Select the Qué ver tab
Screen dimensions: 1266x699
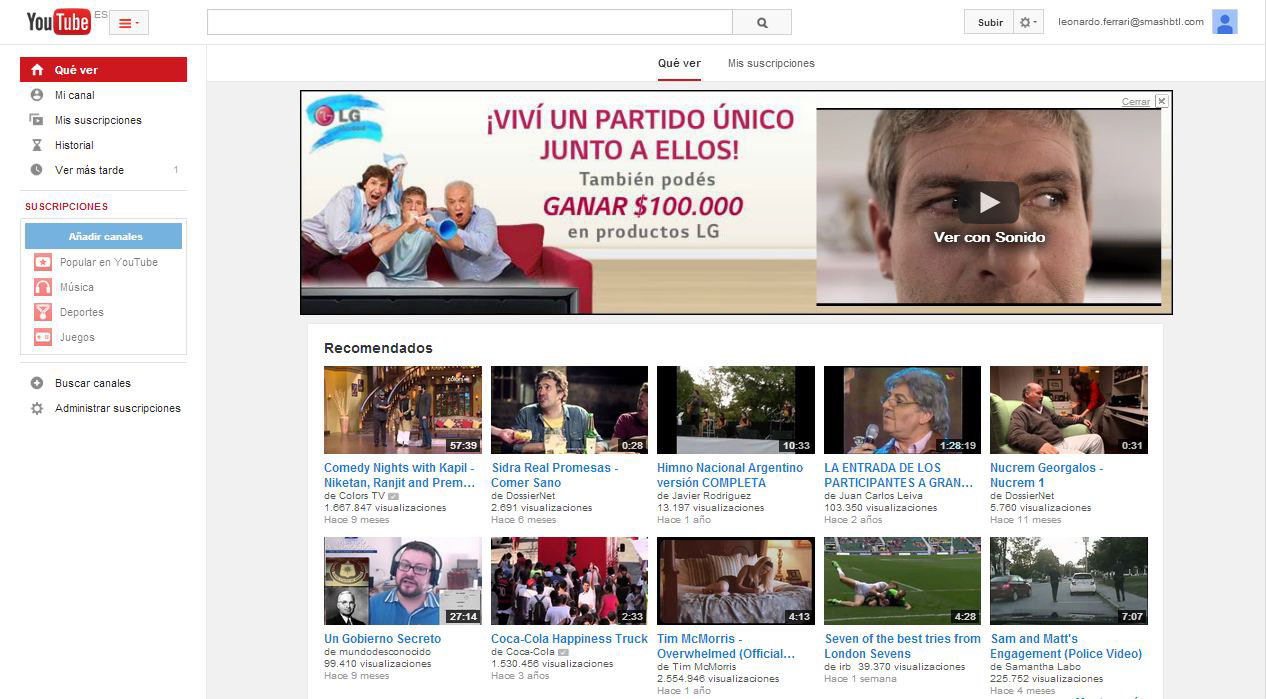[679, 63]
